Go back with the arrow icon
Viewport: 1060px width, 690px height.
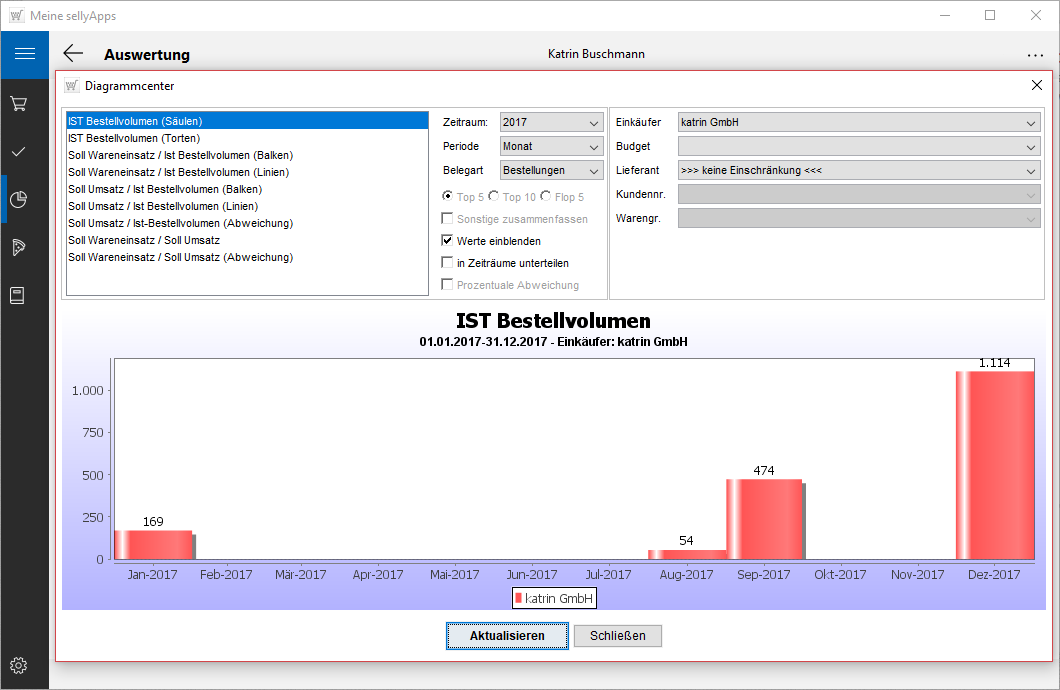73,54
